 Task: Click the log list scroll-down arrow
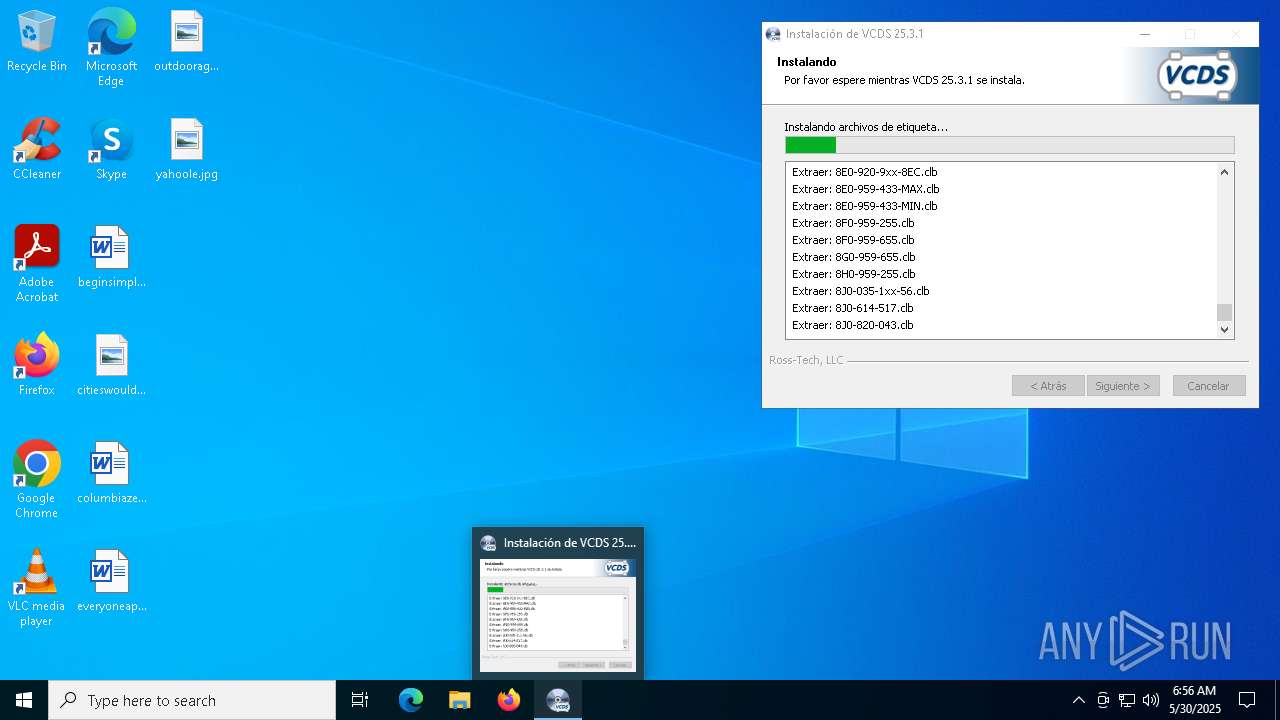coord(1224,329)
